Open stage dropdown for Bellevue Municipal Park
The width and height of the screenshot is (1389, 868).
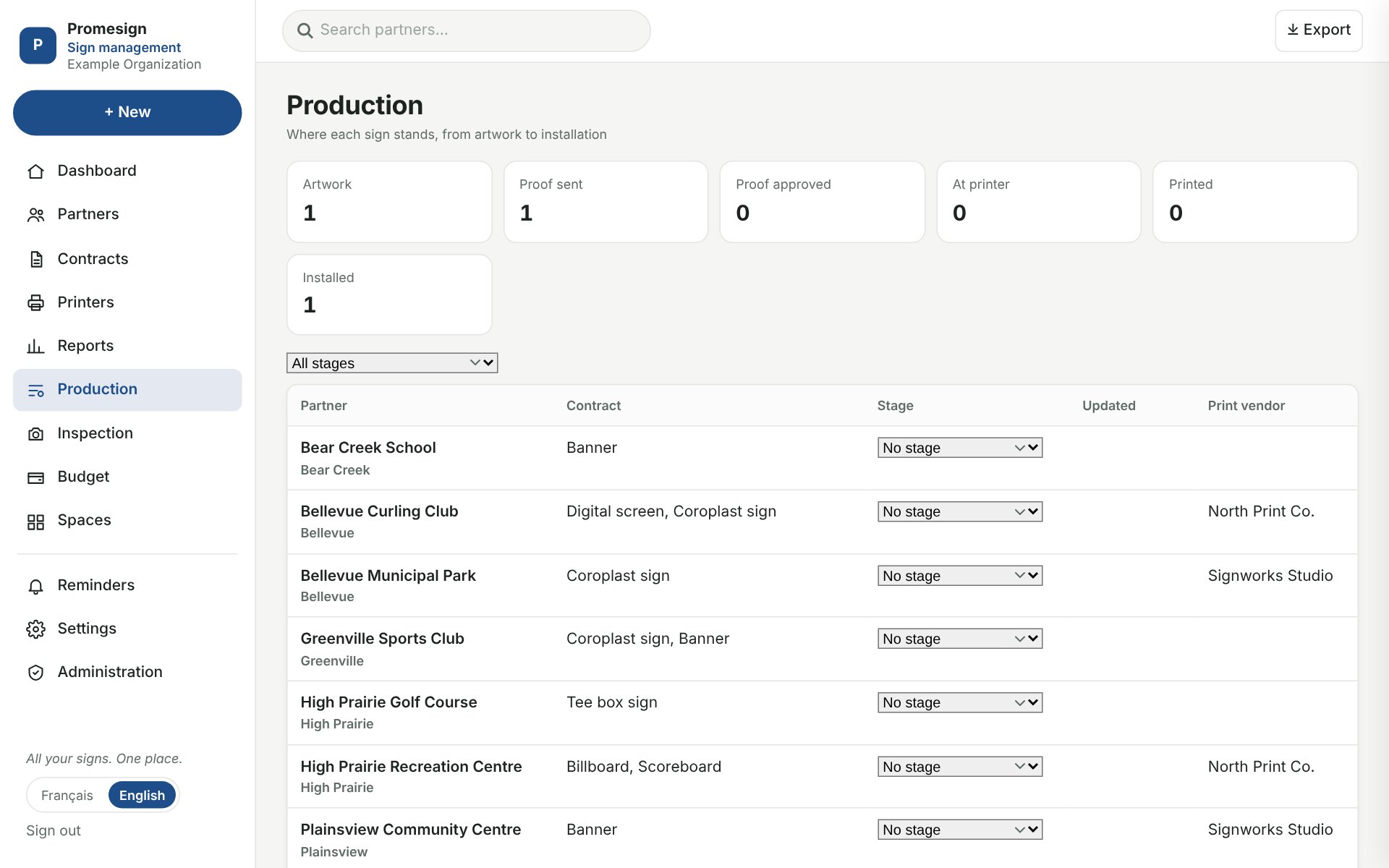pos(960,576)
